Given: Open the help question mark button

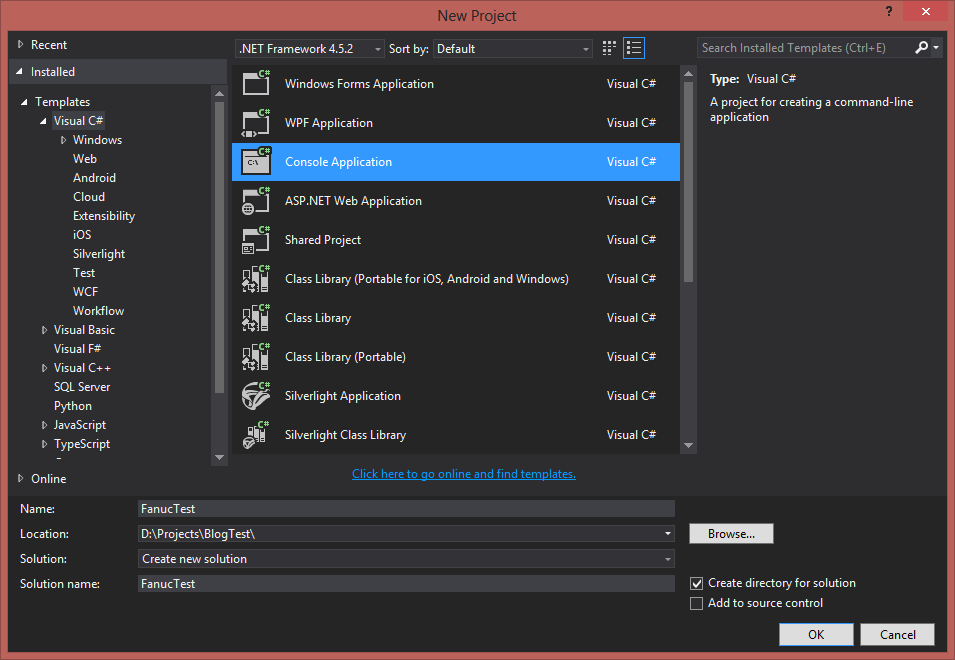Looking at the screenshot, I should pos(889,12).
